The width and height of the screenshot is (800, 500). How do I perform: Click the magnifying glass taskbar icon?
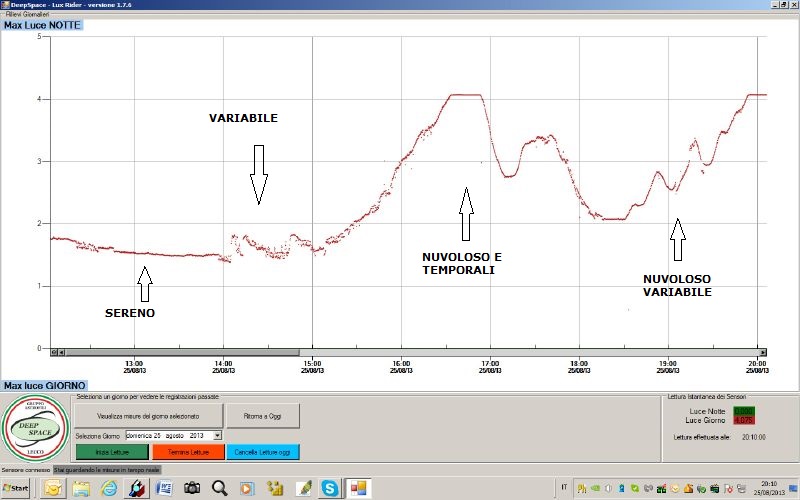[x=219, y=488]
